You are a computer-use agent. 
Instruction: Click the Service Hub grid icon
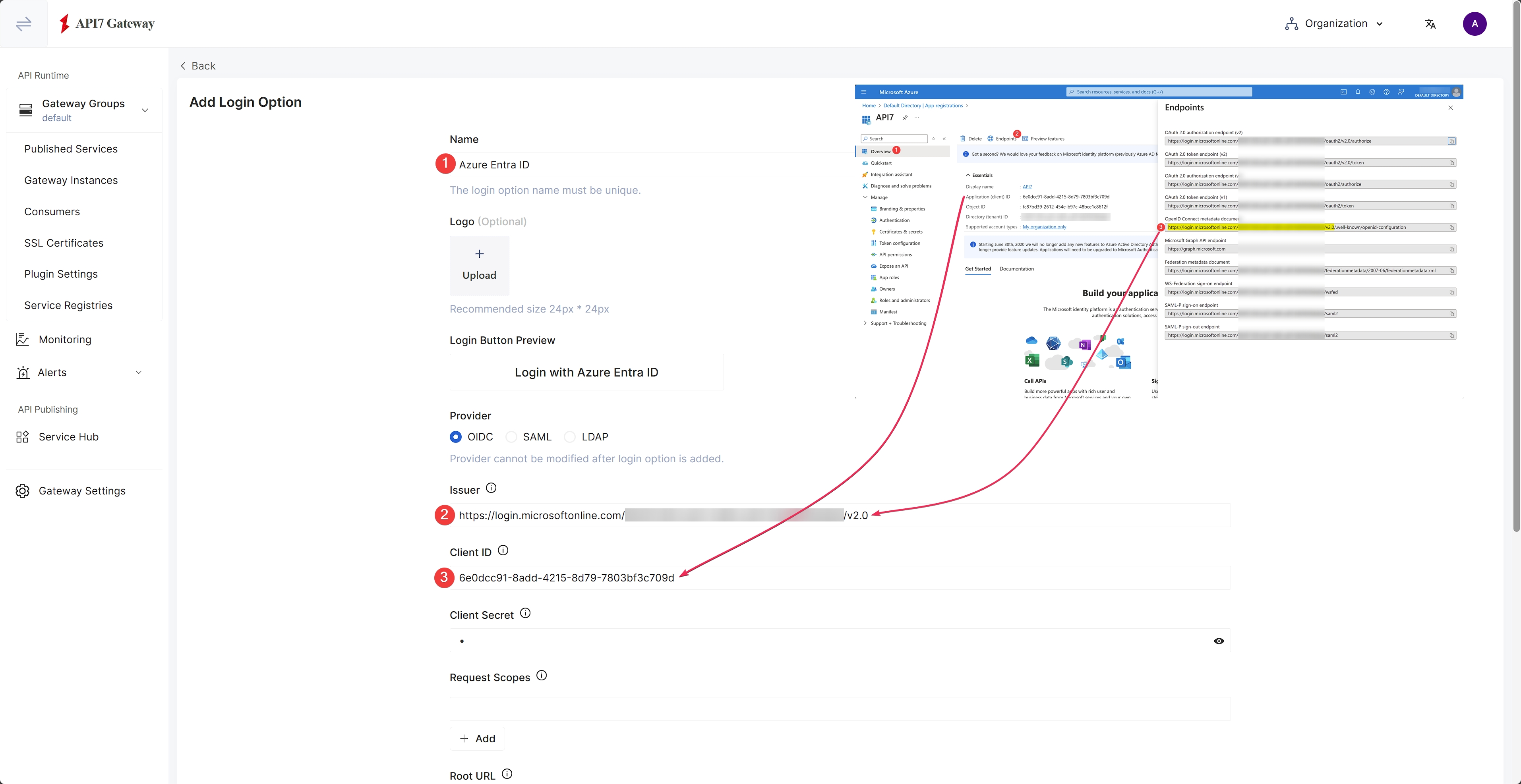coord(22,437)
